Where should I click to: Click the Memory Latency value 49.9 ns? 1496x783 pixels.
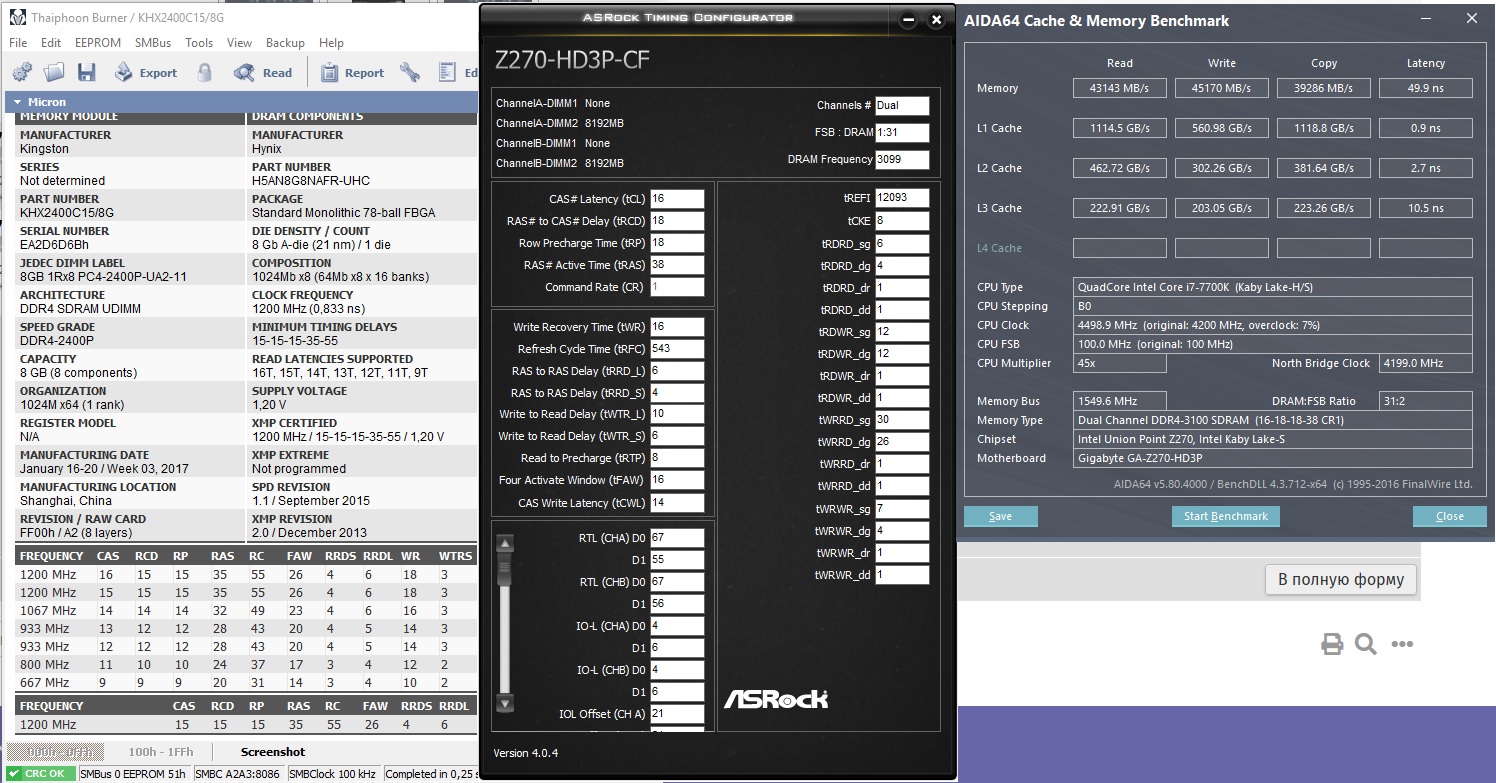[x=1426, y=88]
